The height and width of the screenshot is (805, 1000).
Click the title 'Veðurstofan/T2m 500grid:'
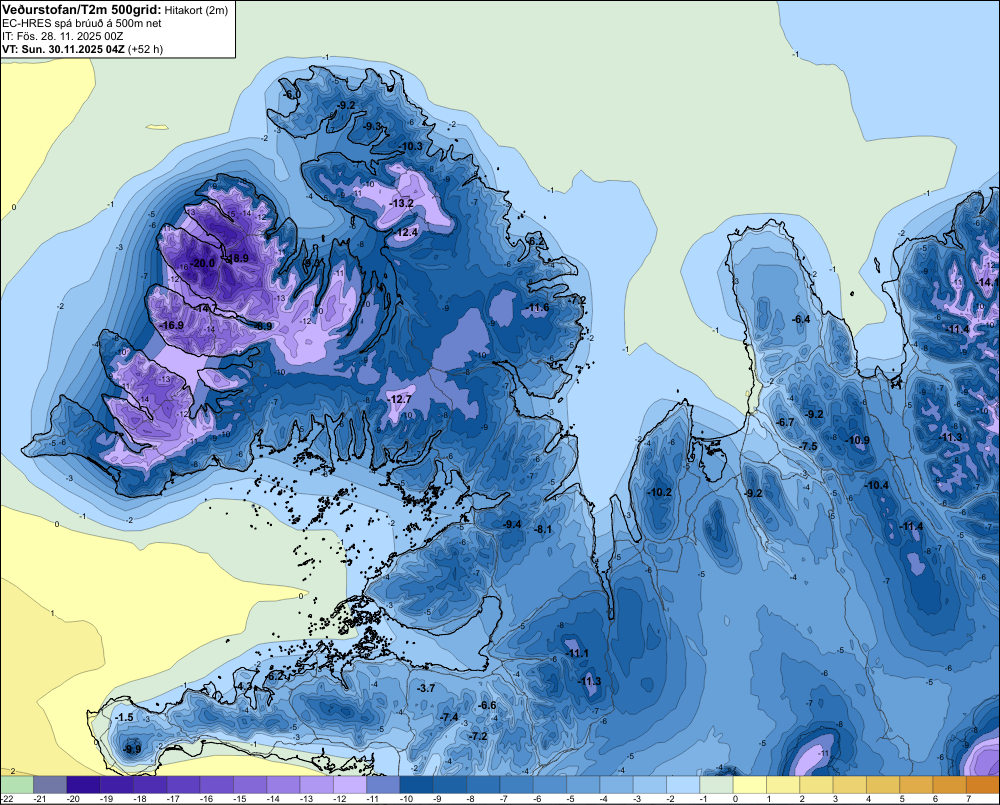coord(82,9)
